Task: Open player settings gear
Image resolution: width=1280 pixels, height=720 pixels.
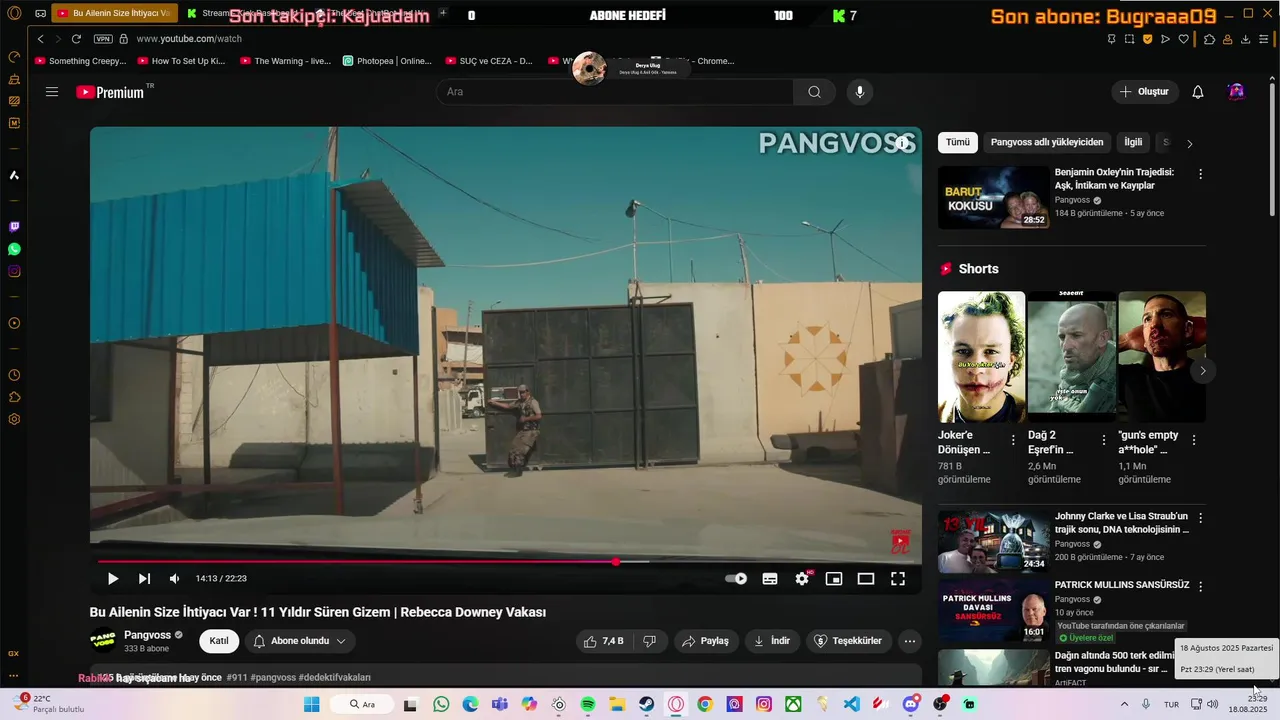Action: coord(802,579)
